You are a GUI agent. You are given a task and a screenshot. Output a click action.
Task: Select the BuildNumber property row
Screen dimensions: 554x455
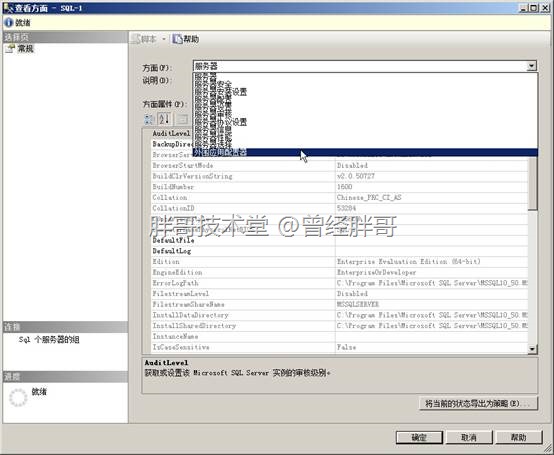(340, 187)
